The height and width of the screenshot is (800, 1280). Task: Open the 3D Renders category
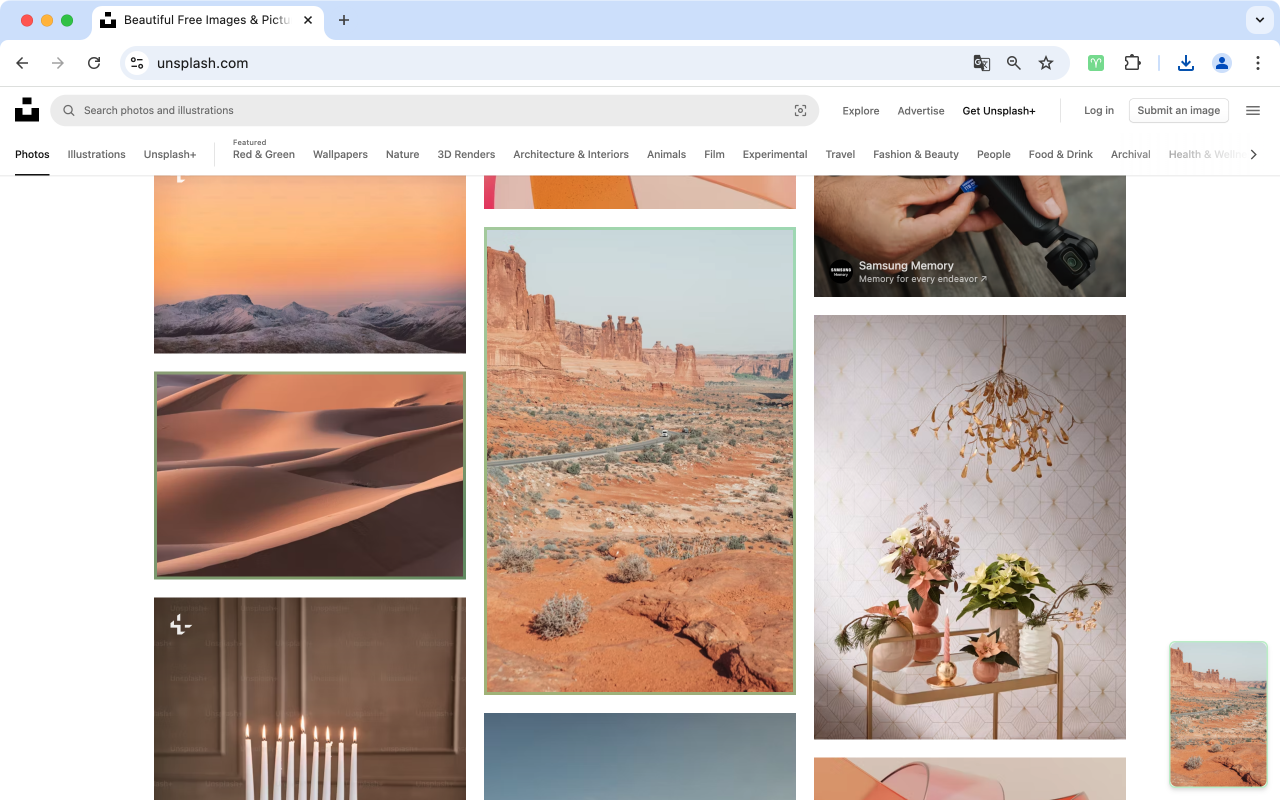pyautogui.click(x=466, y=155)
